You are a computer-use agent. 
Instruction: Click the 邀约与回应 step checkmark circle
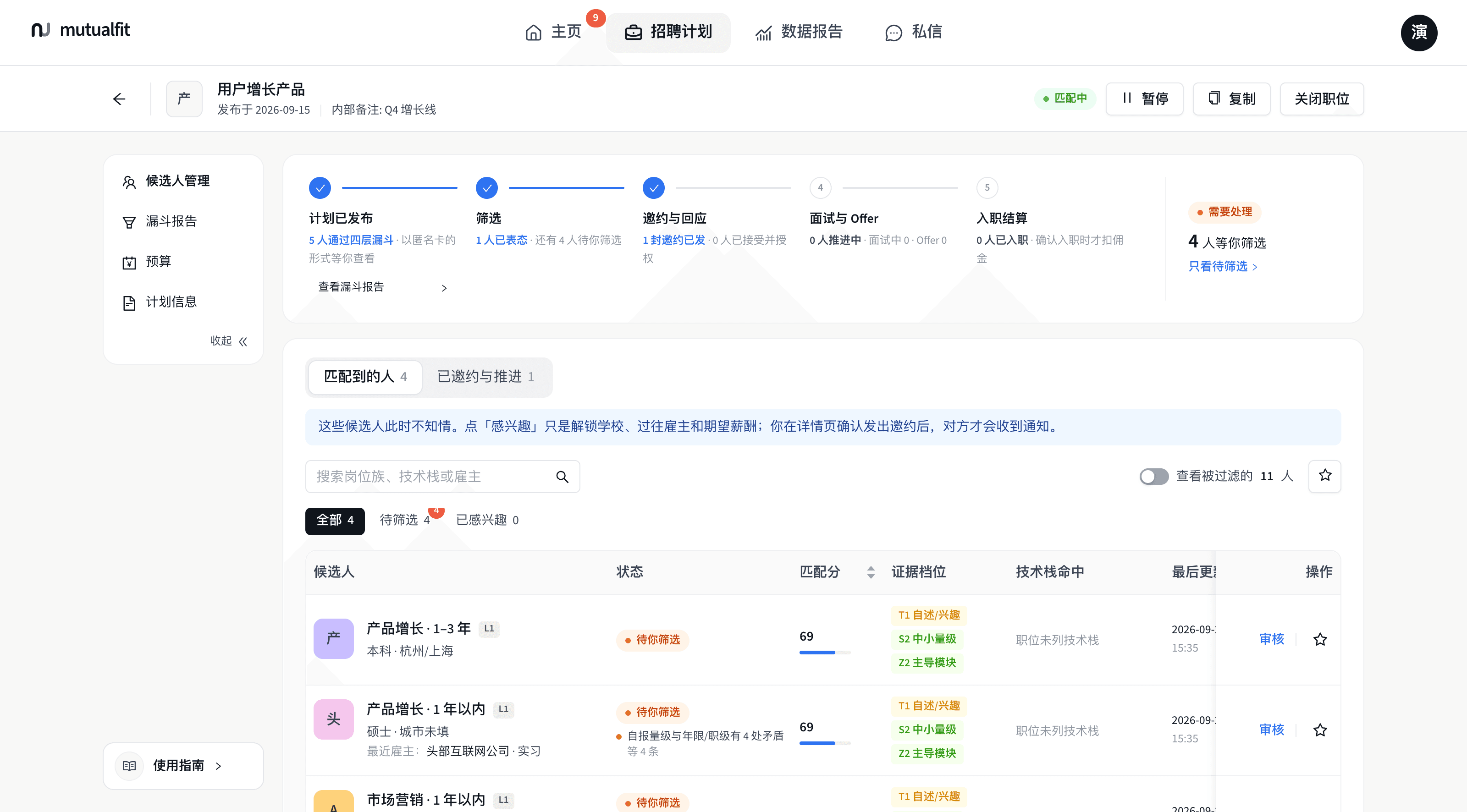(x=653, y=188)
